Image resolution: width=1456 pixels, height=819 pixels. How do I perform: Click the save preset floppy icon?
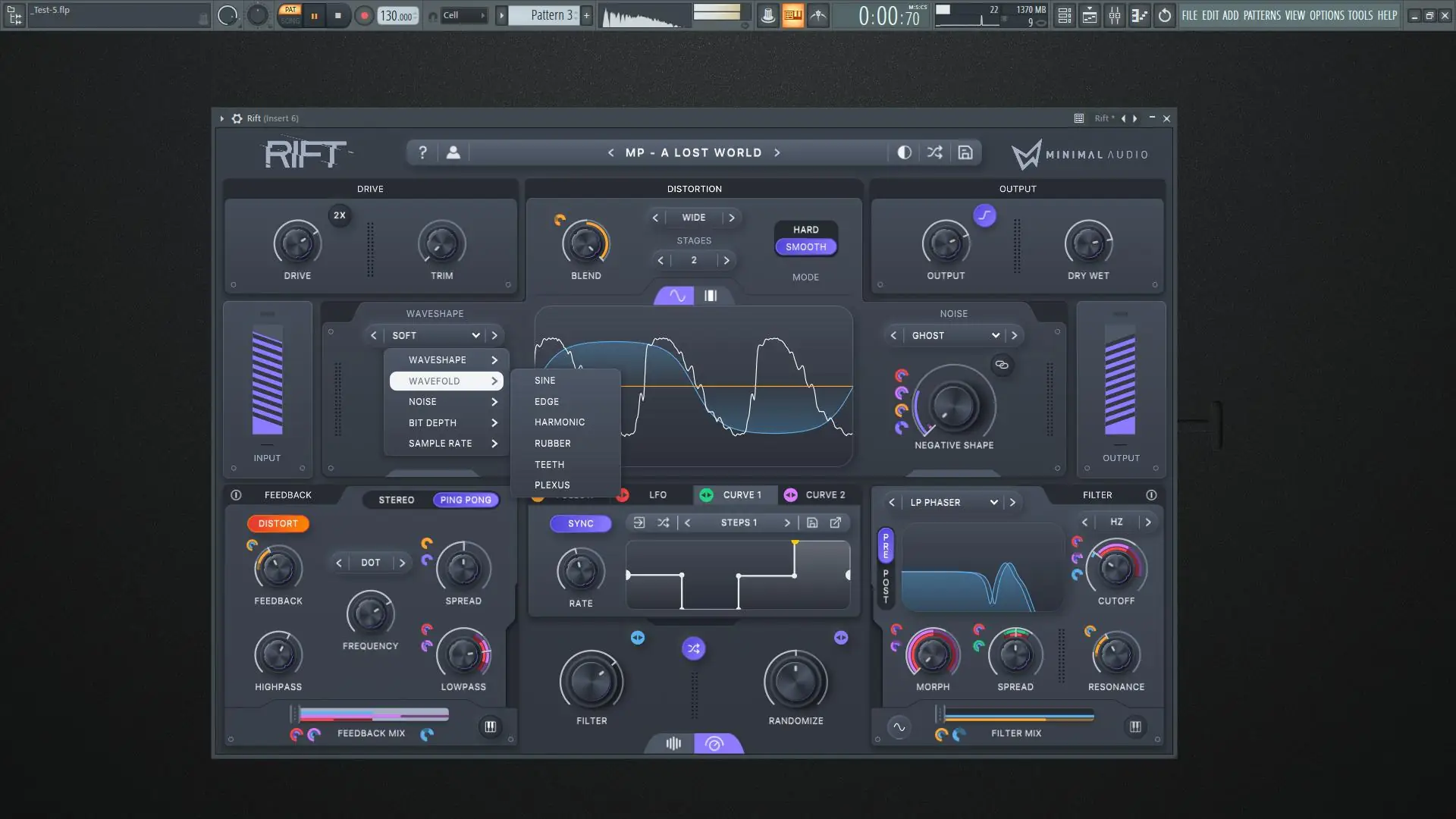(x=965, y=152)
